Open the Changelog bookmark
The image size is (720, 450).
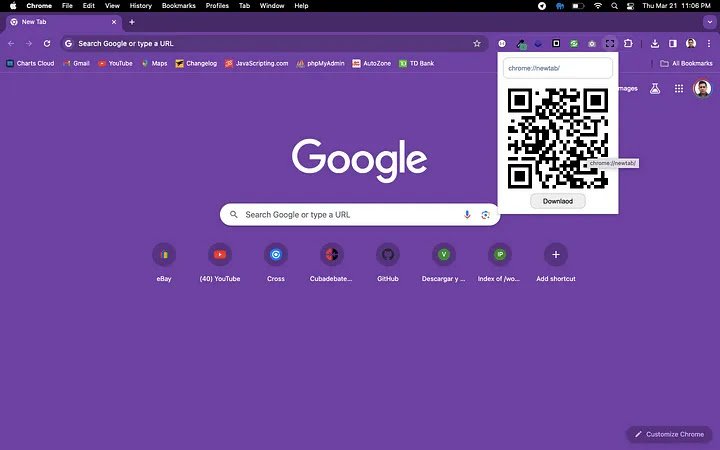click(196, 63)
